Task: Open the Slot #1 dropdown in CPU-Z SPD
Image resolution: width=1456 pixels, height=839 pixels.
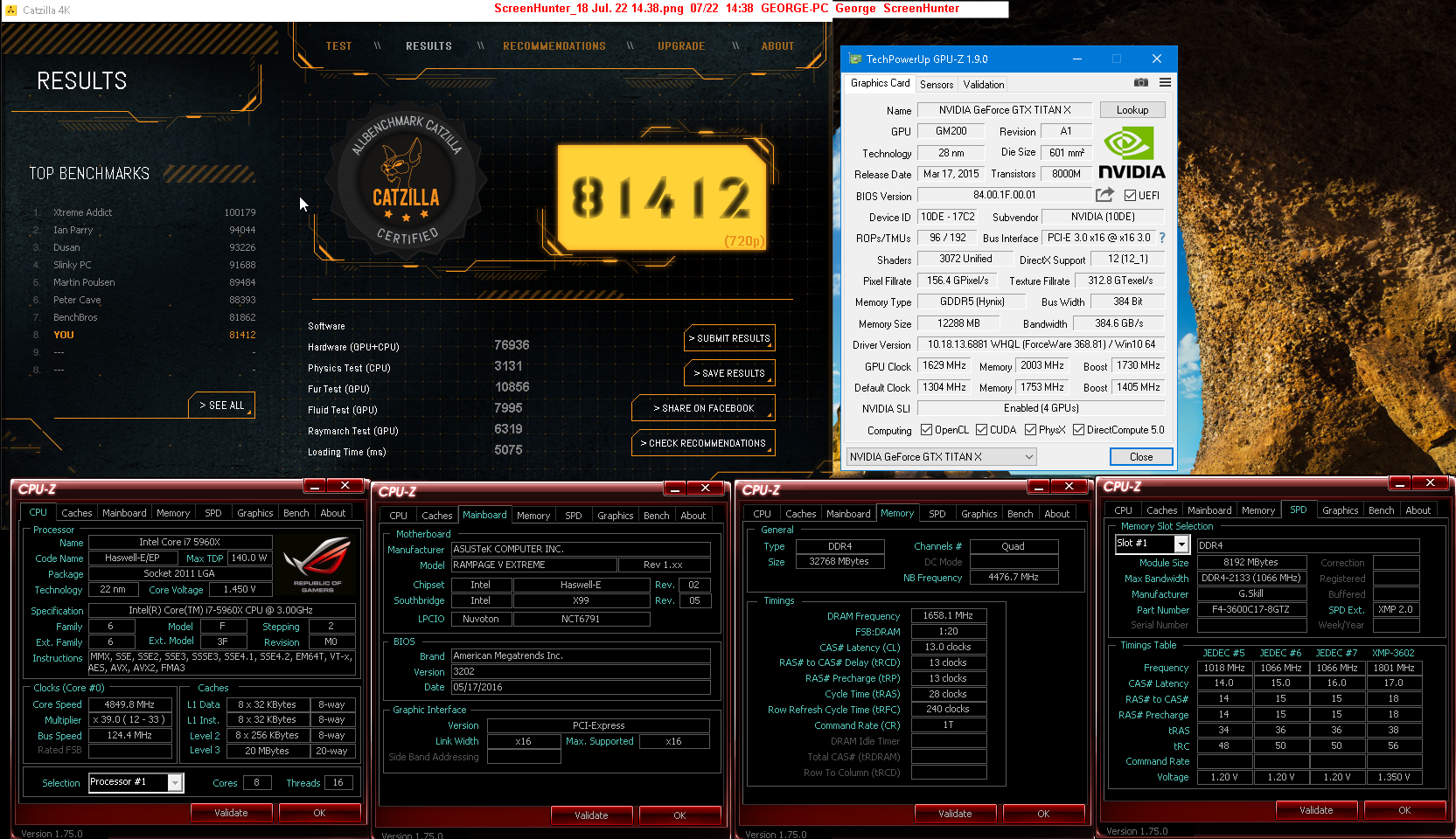Action: click(1153, 544)
